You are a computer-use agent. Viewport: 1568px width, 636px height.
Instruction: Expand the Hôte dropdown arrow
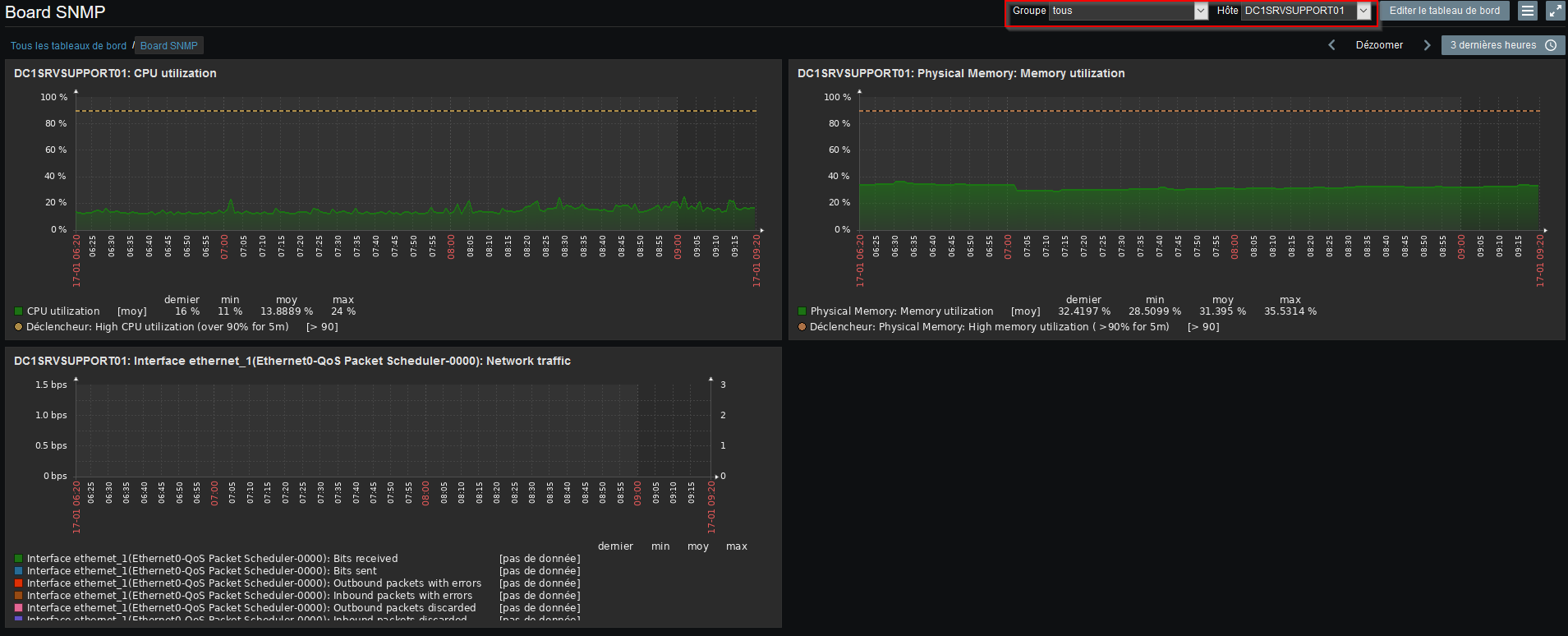click(1363, 11)
